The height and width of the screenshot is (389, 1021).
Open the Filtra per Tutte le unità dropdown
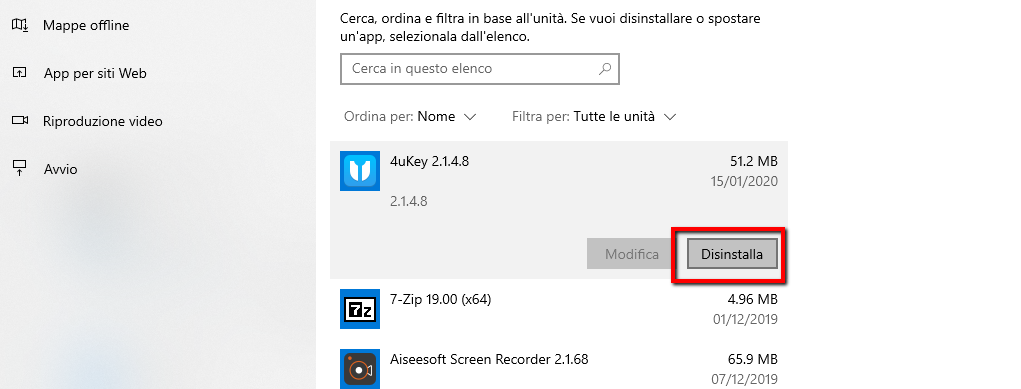pyautogui.click(x=594, y=117)
